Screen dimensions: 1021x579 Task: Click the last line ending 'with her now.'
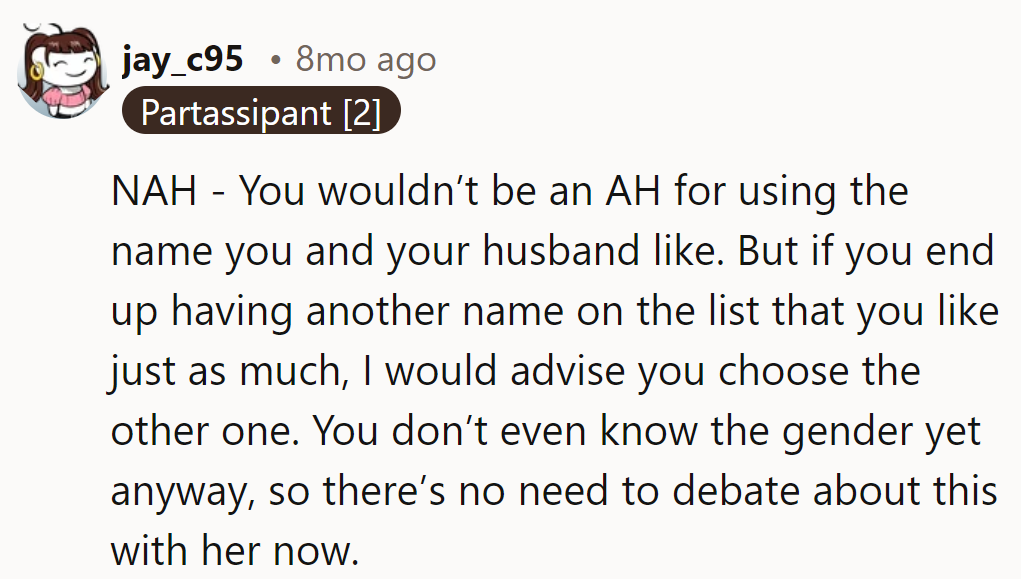pos(234,550)
